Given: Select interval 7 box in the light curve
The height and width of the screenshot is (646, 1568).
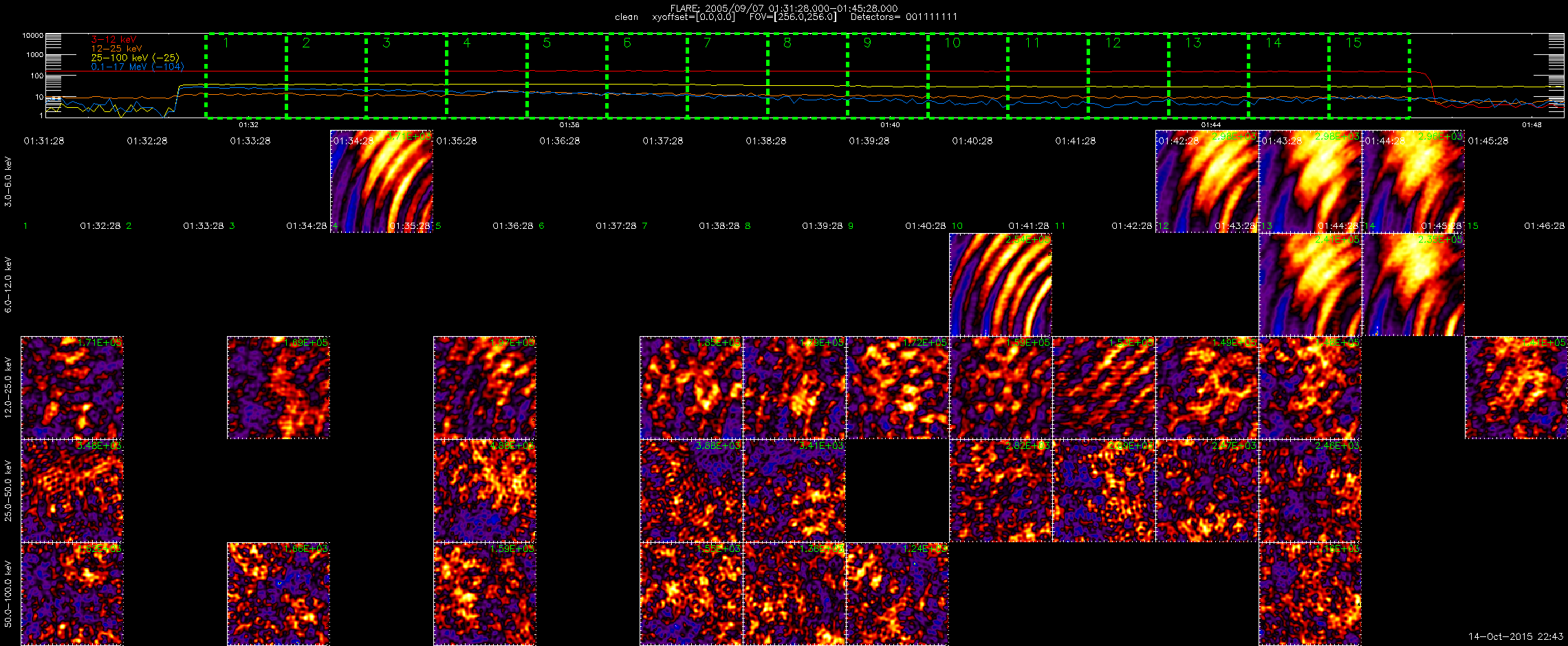Looking at the screenshot, I should [x=727, y=75].
